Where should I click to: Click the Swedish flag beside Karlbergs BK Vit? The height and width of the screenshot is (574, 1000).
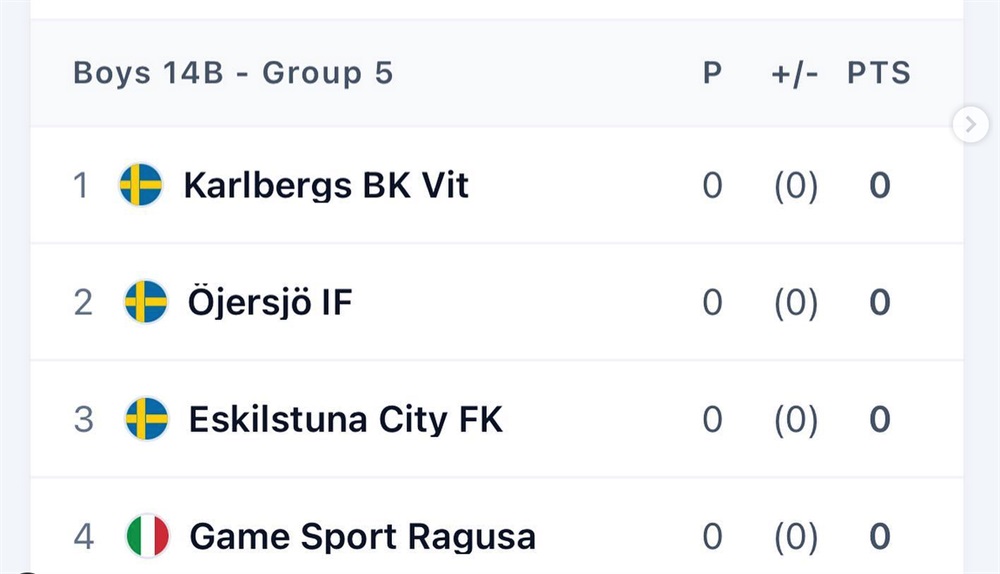pyautogui.click(x=141, y=185)
